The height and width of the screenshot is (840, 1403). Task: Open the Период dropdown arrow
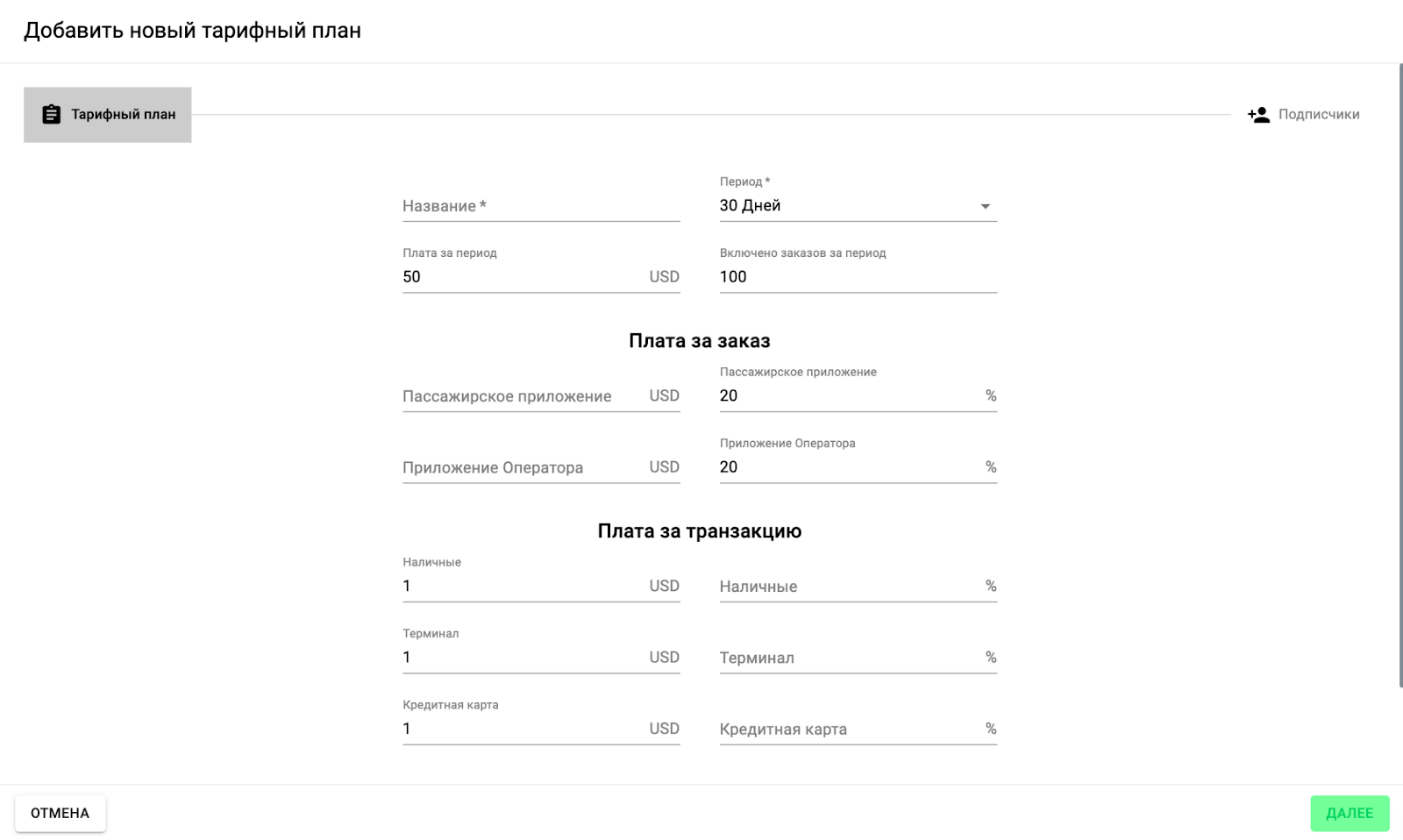pyautogui.click(x=985, y=206)
